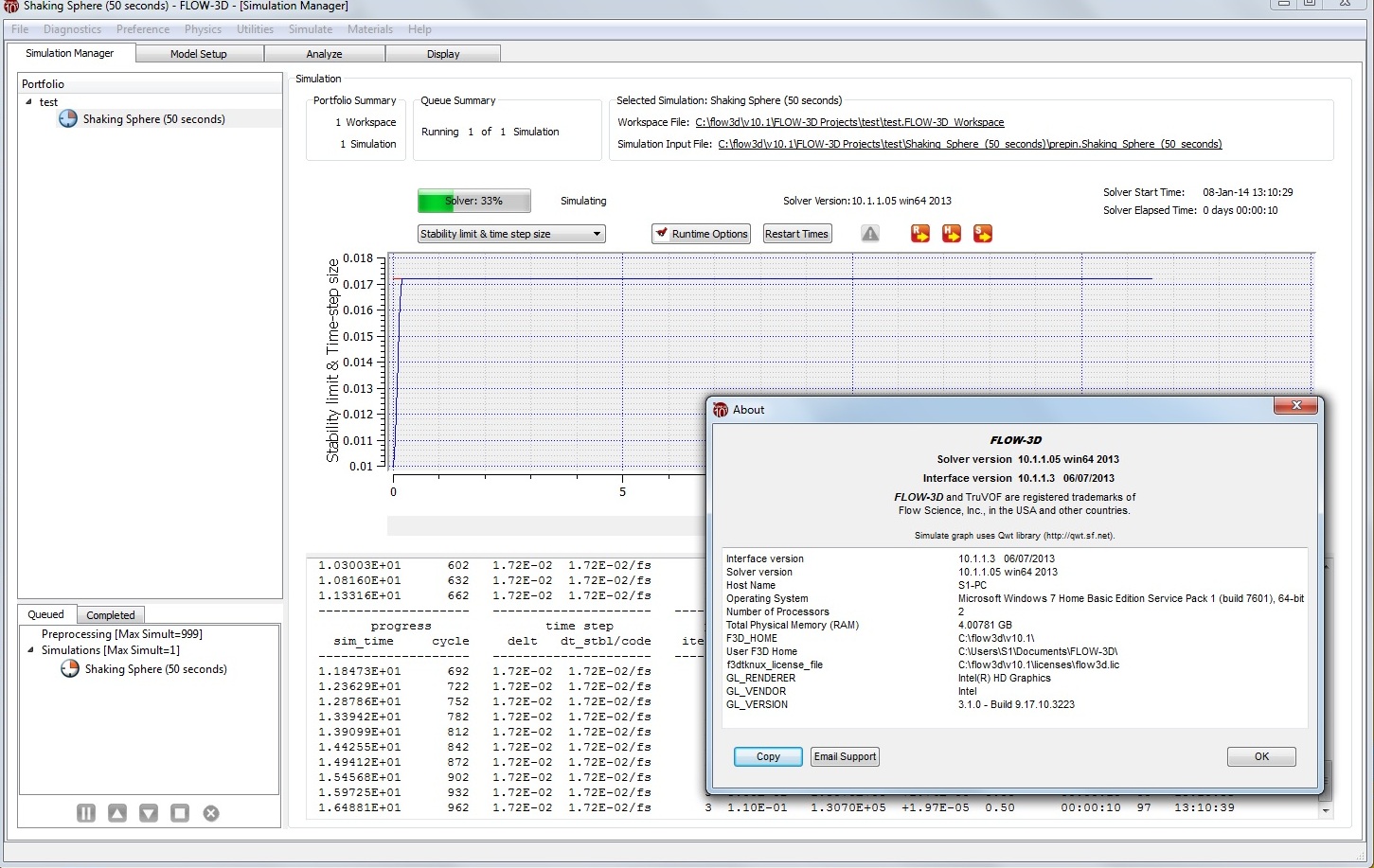Click Total Physical Memory value 4.00781 GB
1374x868 pixels.
(985, 625)
